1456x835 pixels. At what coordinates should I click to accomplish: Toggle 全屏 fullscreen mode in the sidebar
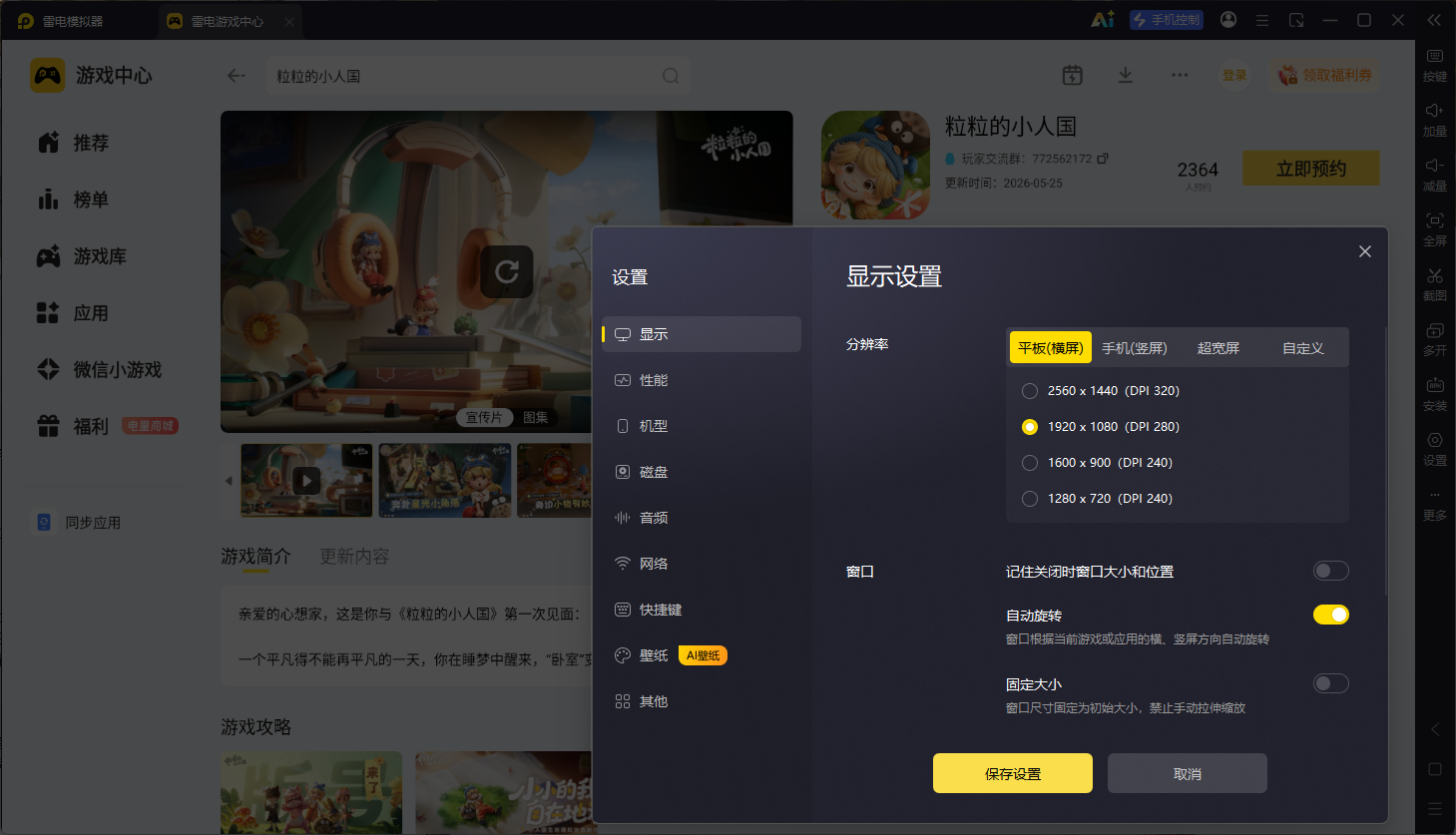coord(1435,229)
